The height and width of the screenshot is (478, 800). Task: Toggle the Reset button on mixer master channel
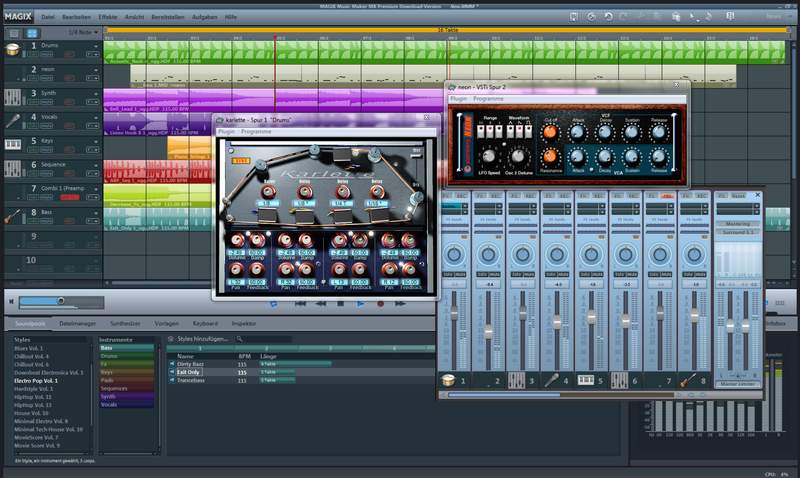[x=738, y=196]
